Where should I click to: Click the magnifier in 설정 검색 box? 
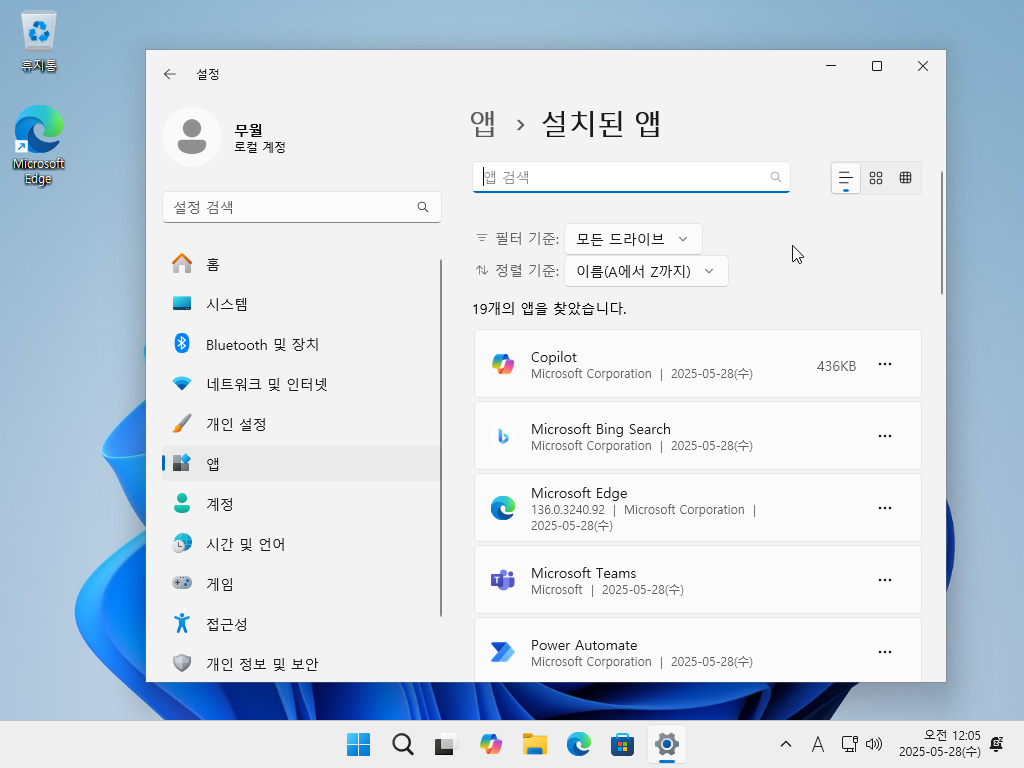(x=423, y=207)
